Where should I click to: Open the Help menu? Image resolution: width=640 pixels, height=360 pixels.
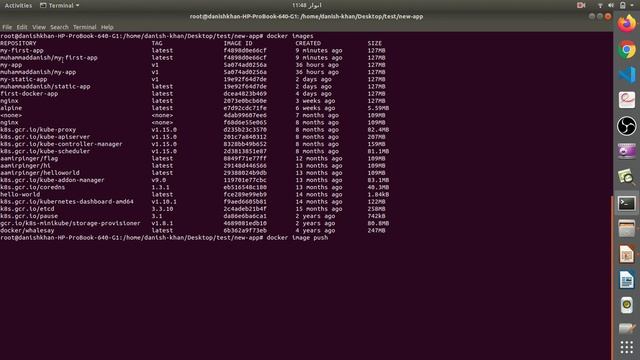tap(107, 27)
